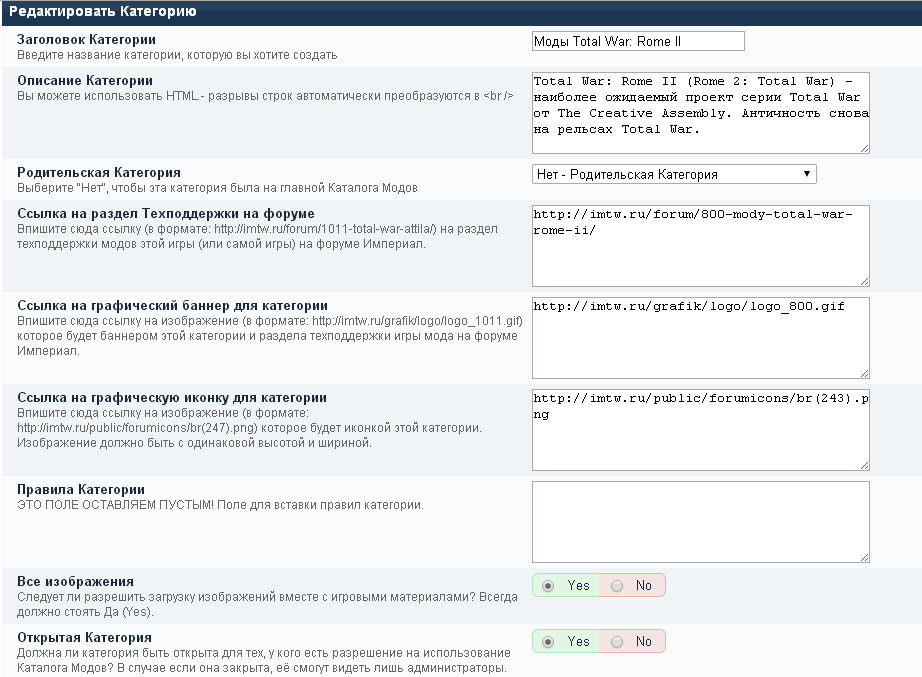Click the "Правила Категории" label
The height and width of the screenshot is (677, 922).
81,489
